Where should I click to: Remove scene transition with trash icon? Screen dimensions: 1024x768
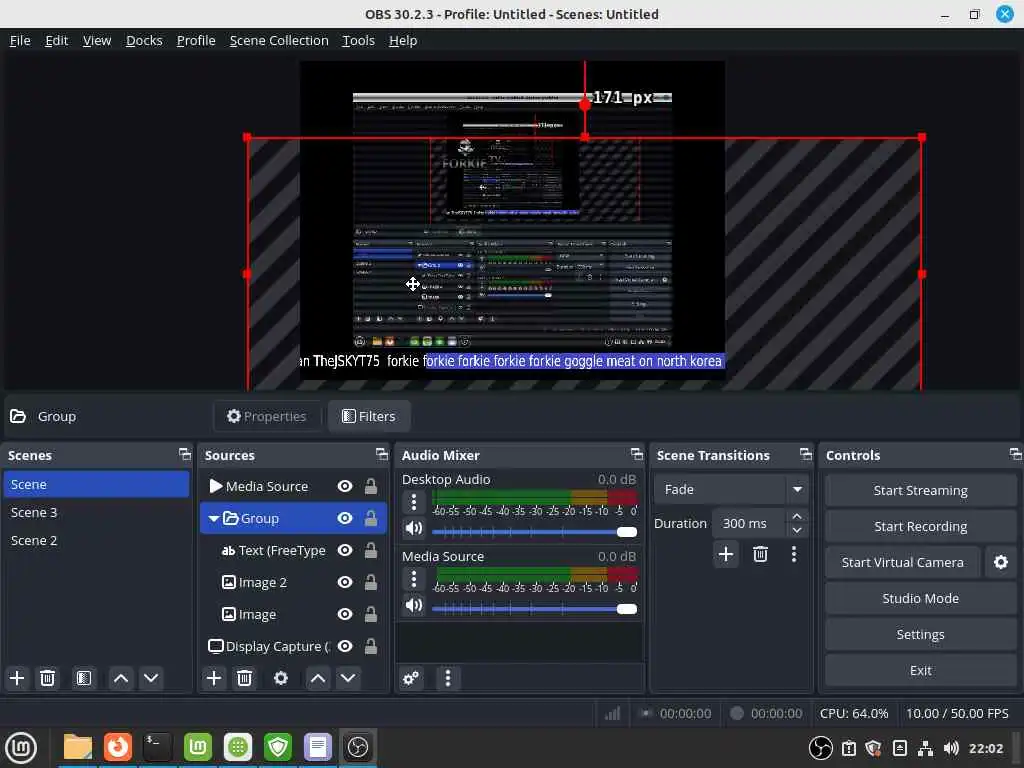click(x=760, y=554)
